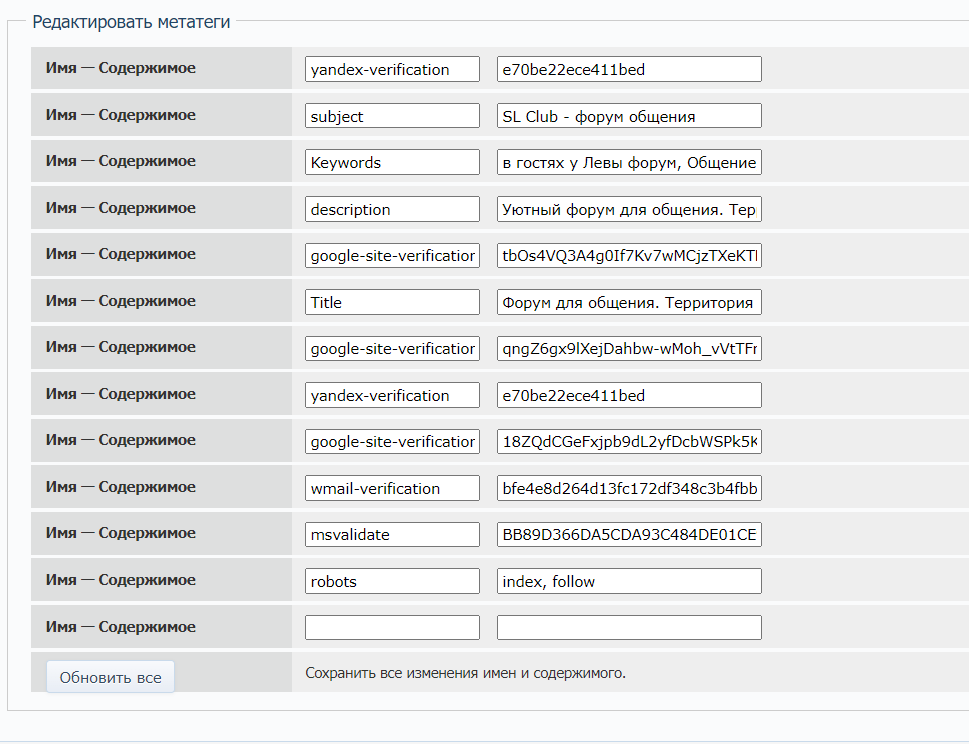Click the empty name field in last row
Screen dimensions: 969x751
(392, 627)
